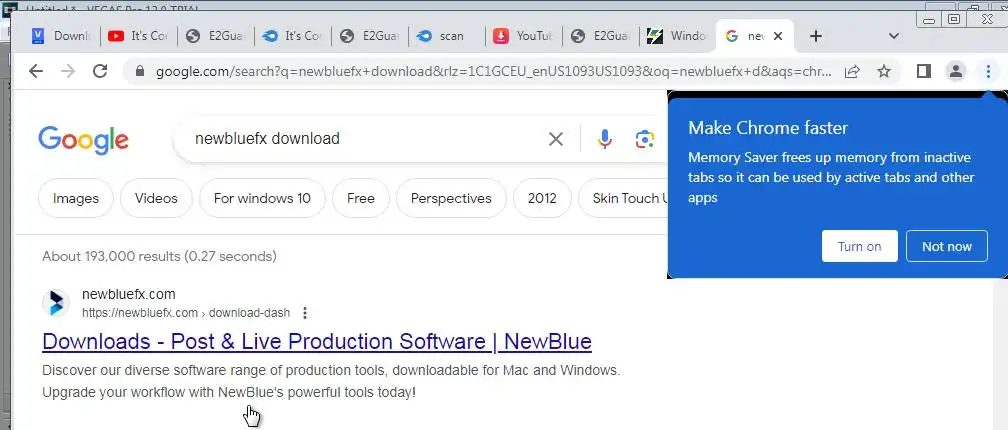The image size is (1008, 430).
Task: View site information lock icon
Action: click(x=140, y=71)
